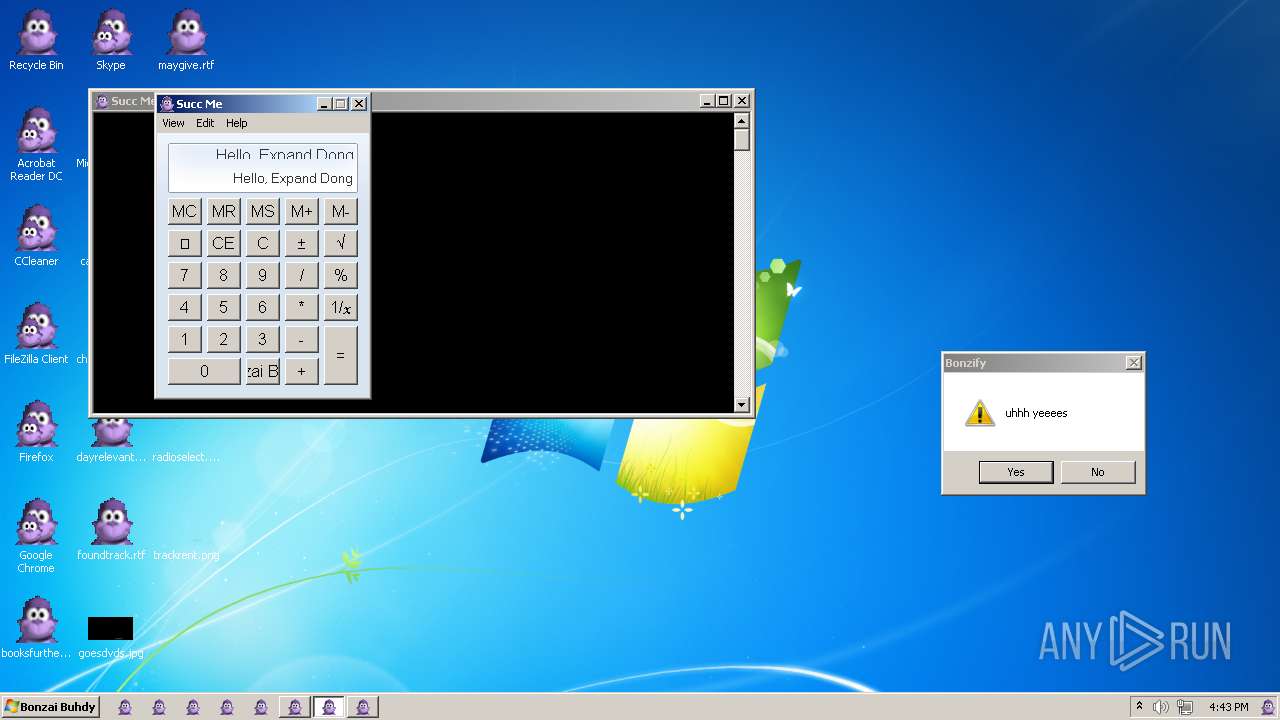Click the network icon in the system tray
The height and width of the screenshot is (720, 1280).
[x=1184, y=707]
